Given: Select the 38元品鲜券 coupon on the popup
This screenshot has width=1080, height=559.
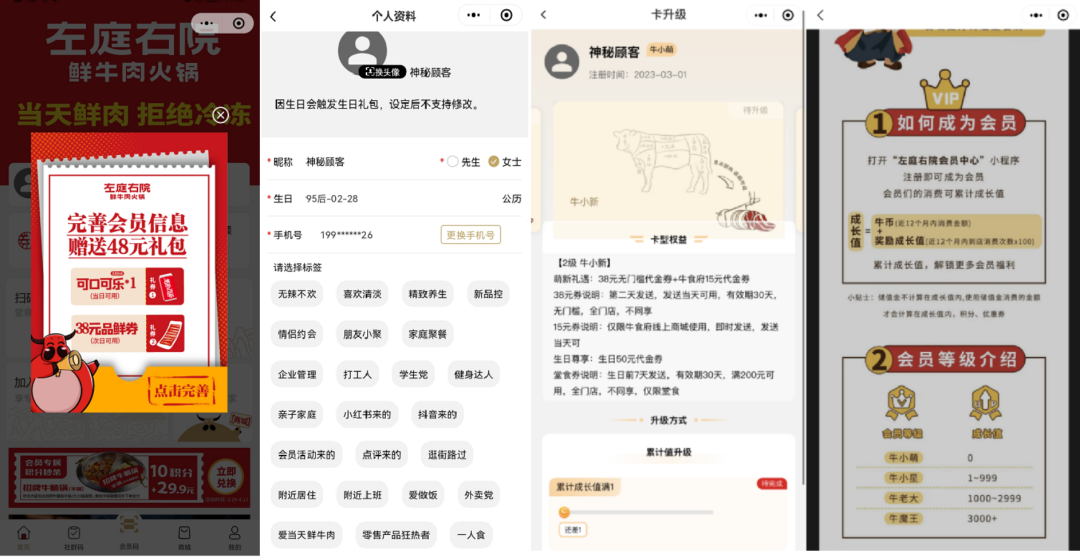Looking at the screenshot, I should point(127,333).
